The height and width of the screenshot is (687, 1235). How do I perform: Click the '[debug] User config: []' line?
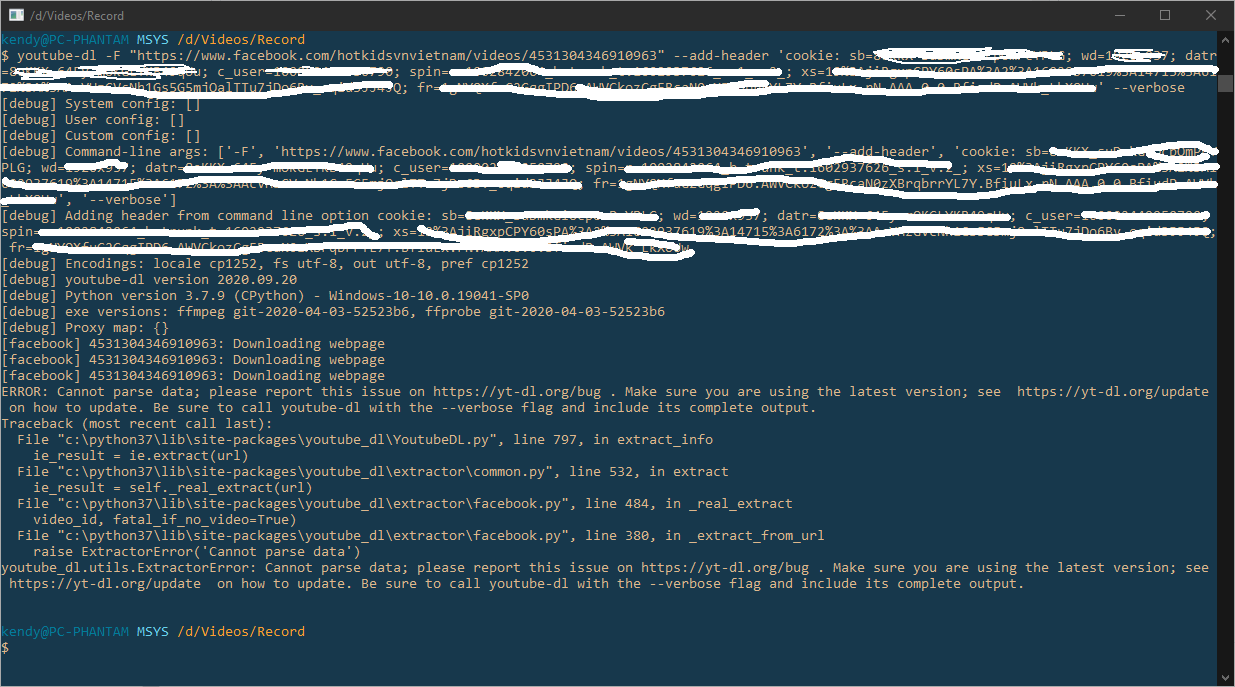click(93, 120)
